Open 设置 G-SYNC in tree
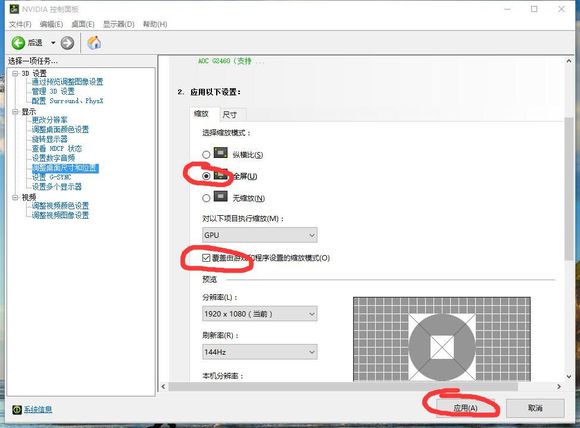Screen dimensions: 580x428 51,177
